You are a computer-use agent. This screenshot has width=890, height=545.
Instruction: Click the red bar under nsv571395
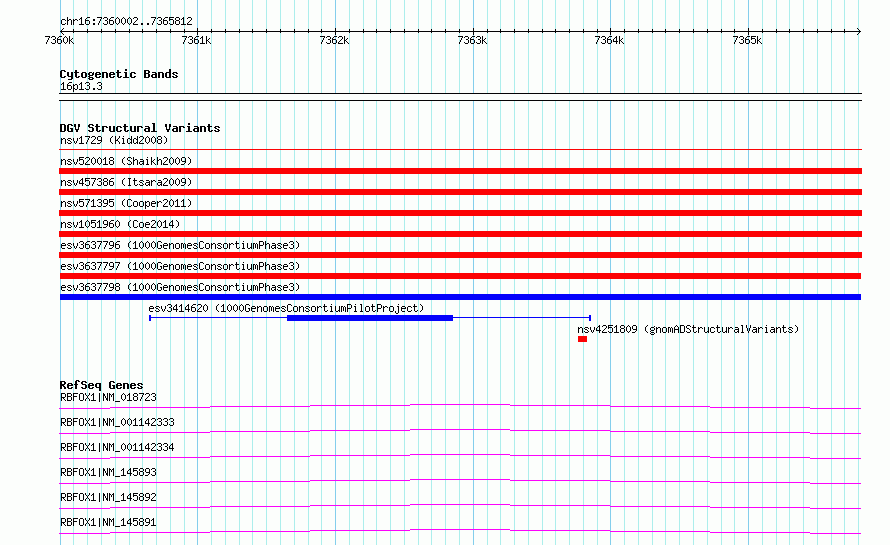(x=460, y=213)
